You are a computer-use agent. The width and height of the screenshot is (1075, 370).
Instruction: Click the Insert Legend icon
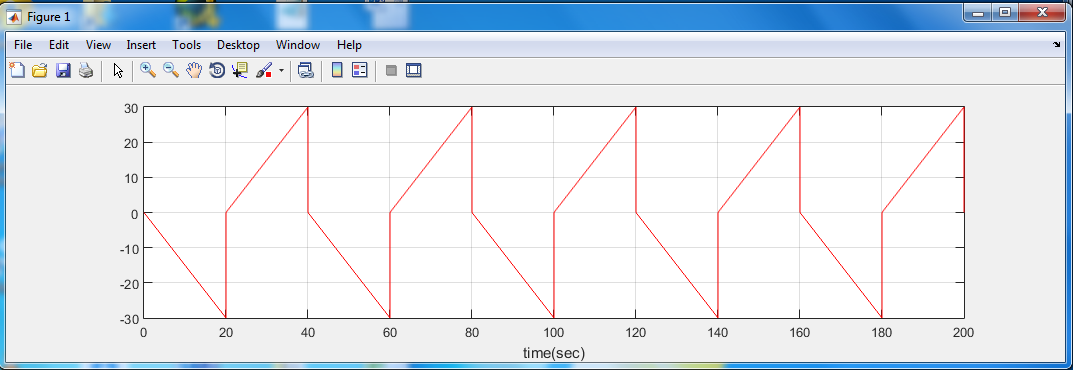point(360,70)
